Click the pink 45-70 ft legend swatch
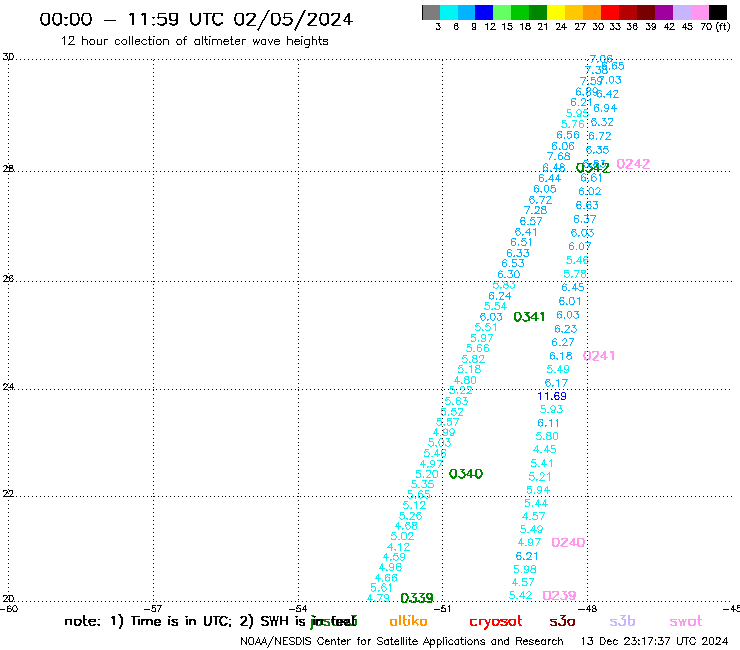Screen dimensions: 740x650 (700, 12)
